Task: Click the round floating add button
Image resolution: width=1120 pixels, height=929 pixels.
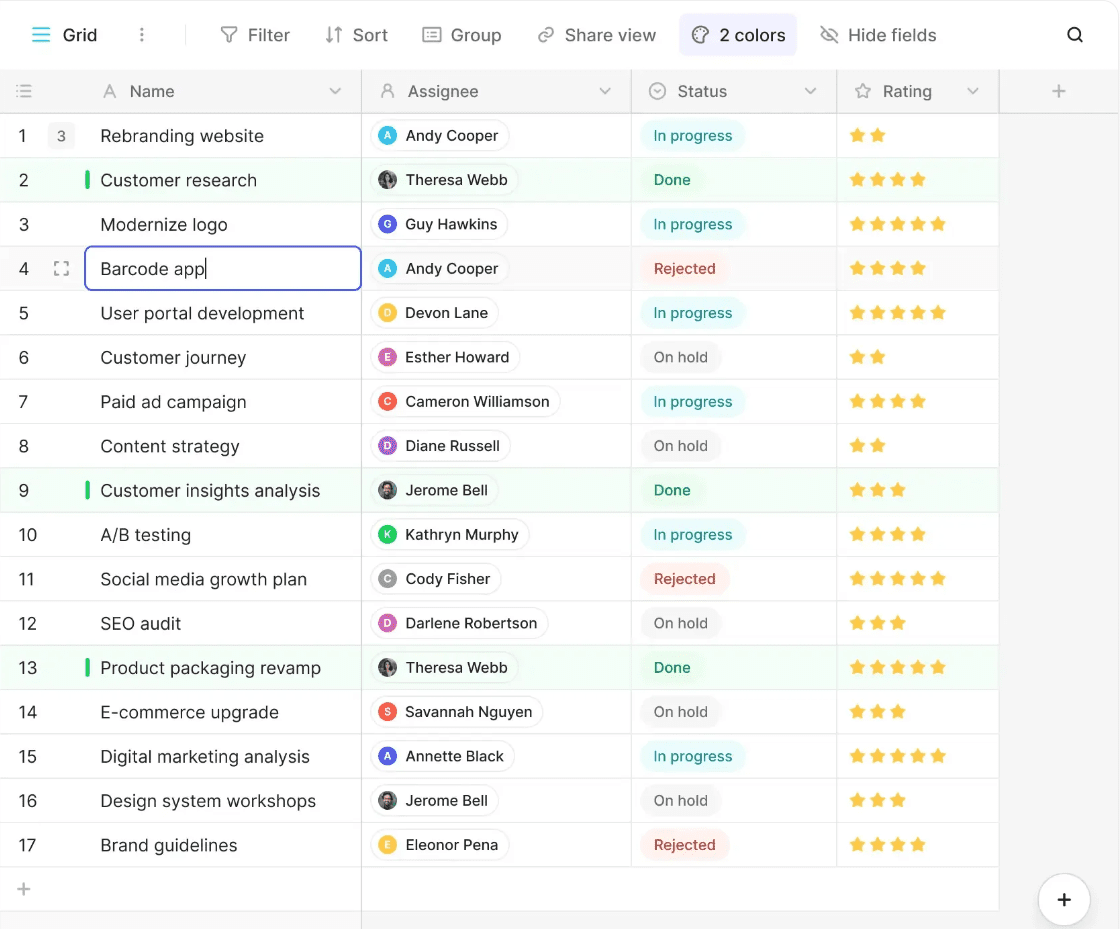Action: 1064,899
